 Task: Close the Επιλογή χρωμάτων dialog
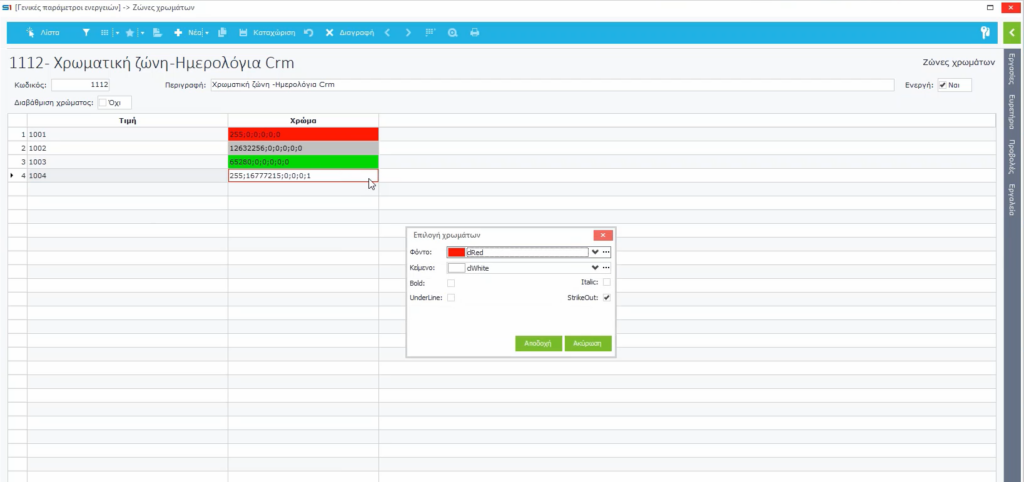(603, 235)
